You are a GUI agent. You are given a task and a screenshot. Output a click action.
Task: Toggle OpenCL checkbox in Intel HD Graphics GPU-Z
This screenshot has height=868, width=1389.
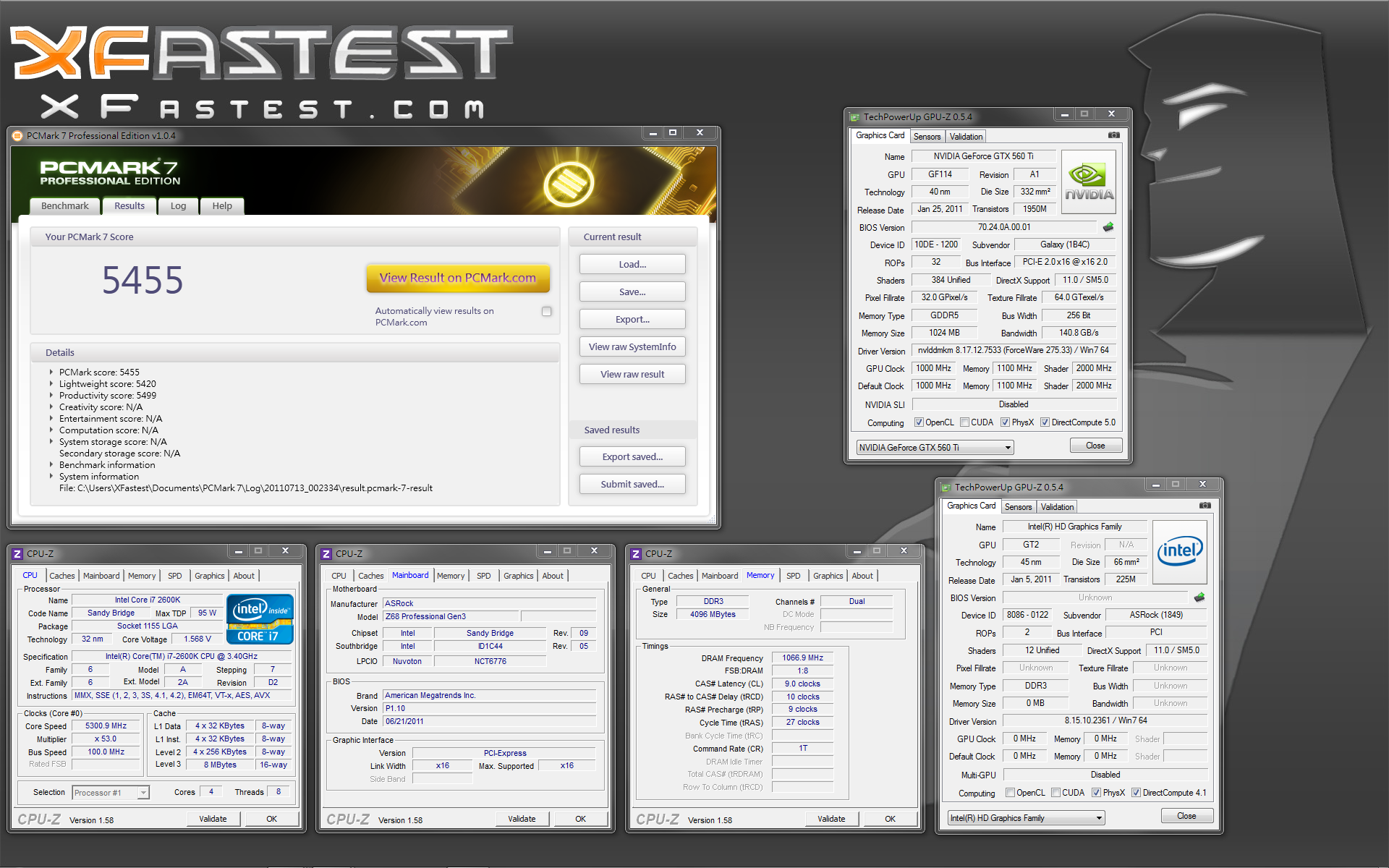[1011, 793]
